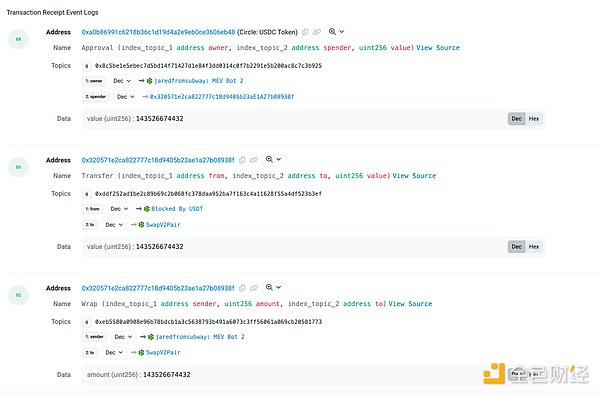
Task: Select Approval value 143526674432
Action: point(160,119)
